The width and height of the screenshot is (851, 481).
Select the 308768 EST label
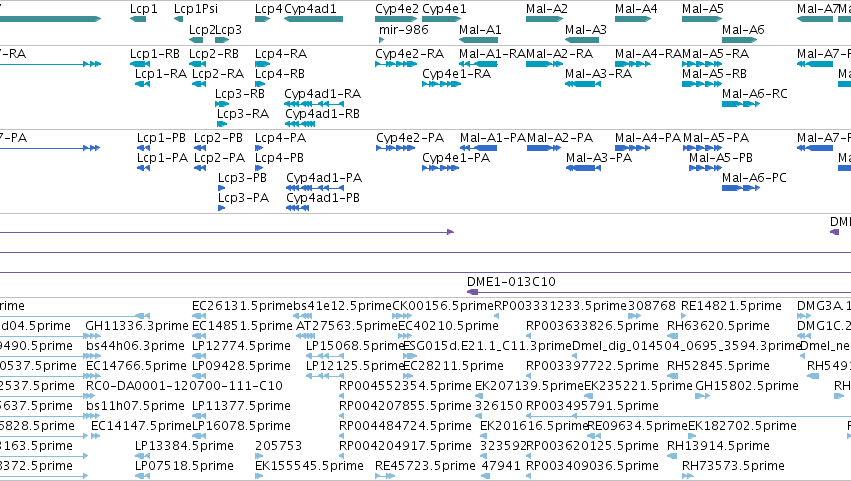tap(652, 306)
